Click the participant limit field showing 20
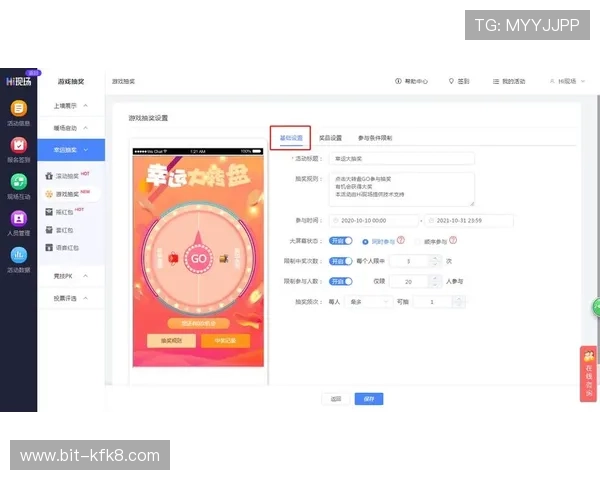Viewport: 600px width, 480px height. click(409, 281)
